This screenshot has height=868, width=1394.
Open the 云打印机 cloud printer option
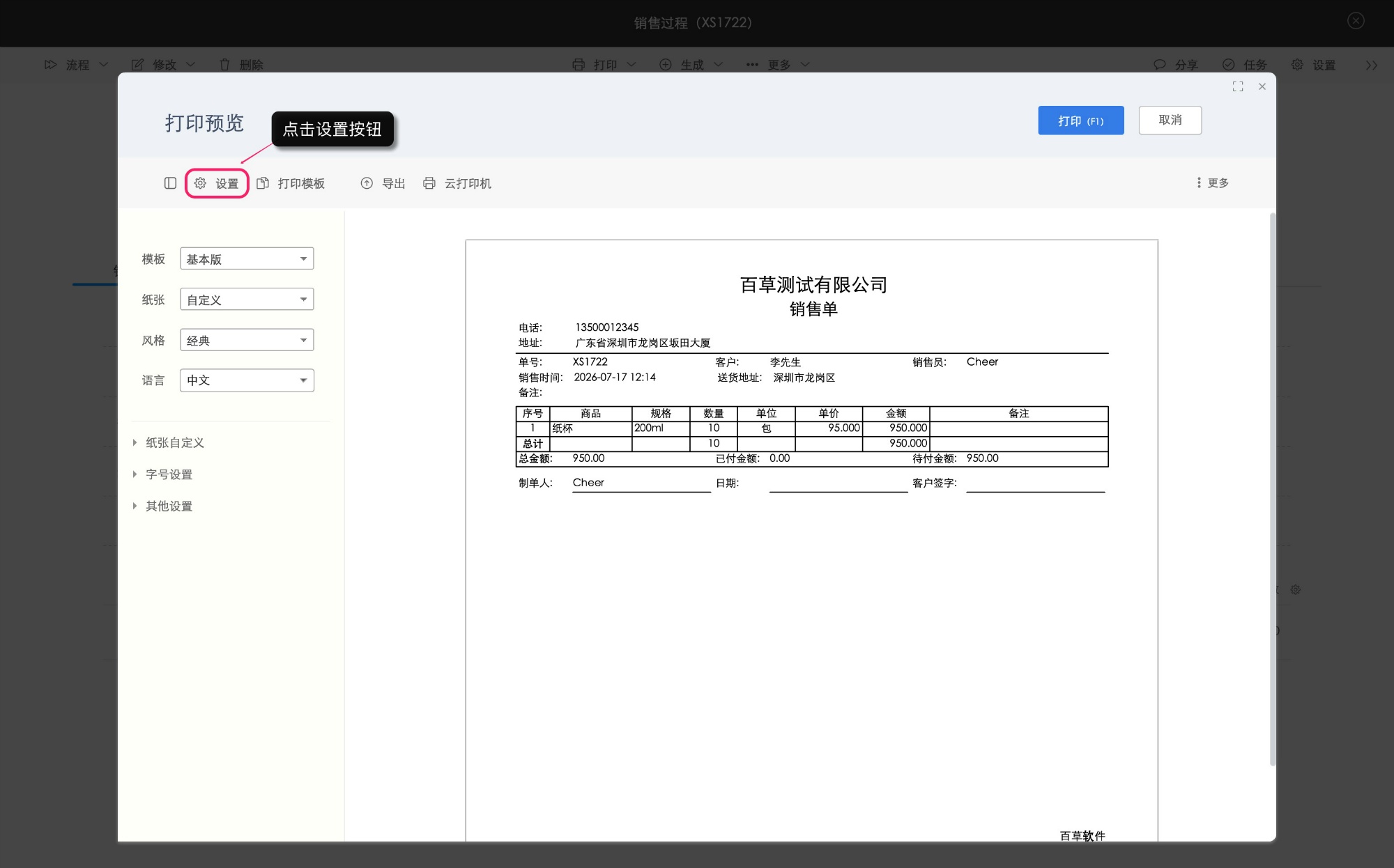[x=457, y=183]
